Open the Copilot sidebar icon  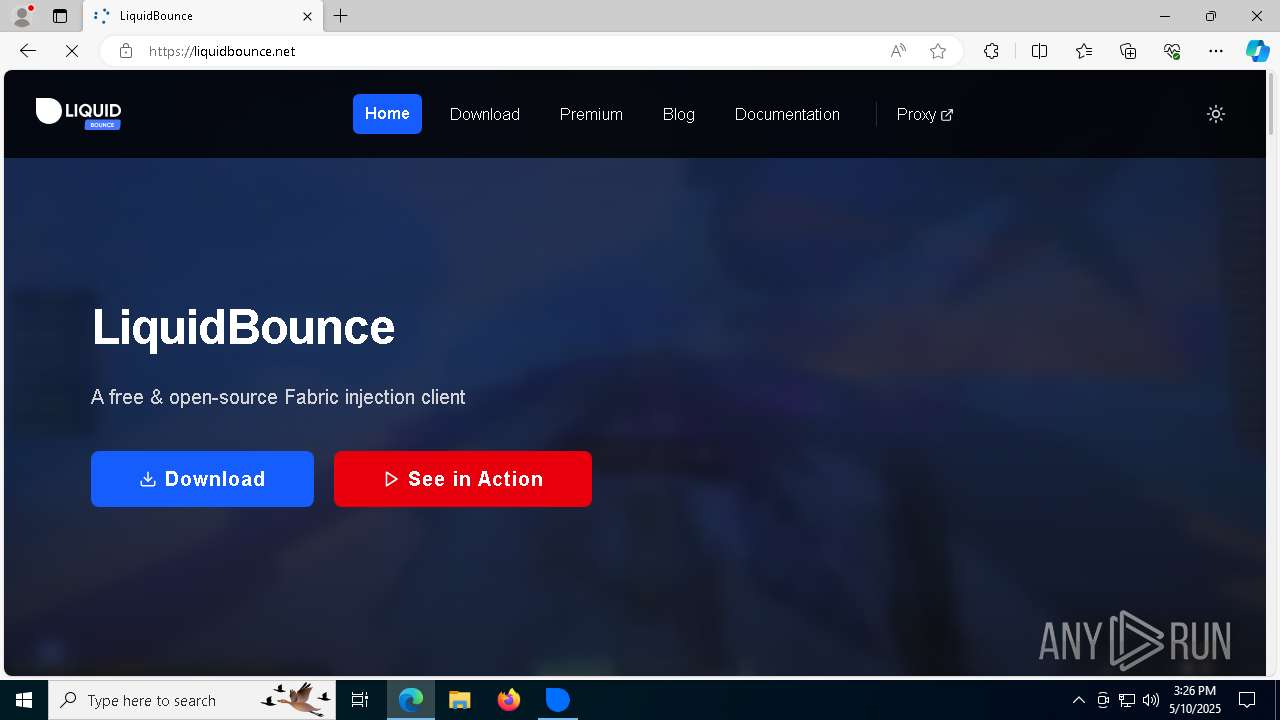click(x=1257, y=51)
